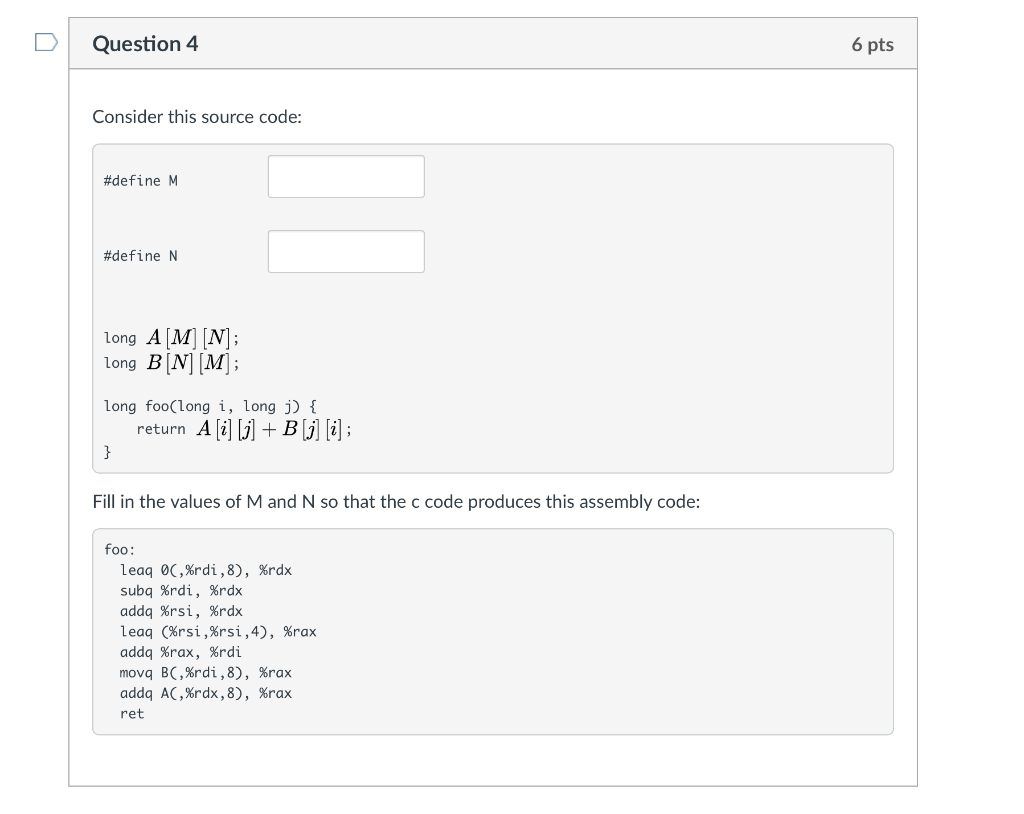Click the addq A(,%rdx,8), %rax instruction
Image resolution: width=1024 pixels, height=814 pixels.
pyautogui.click(x=205, y=692)
